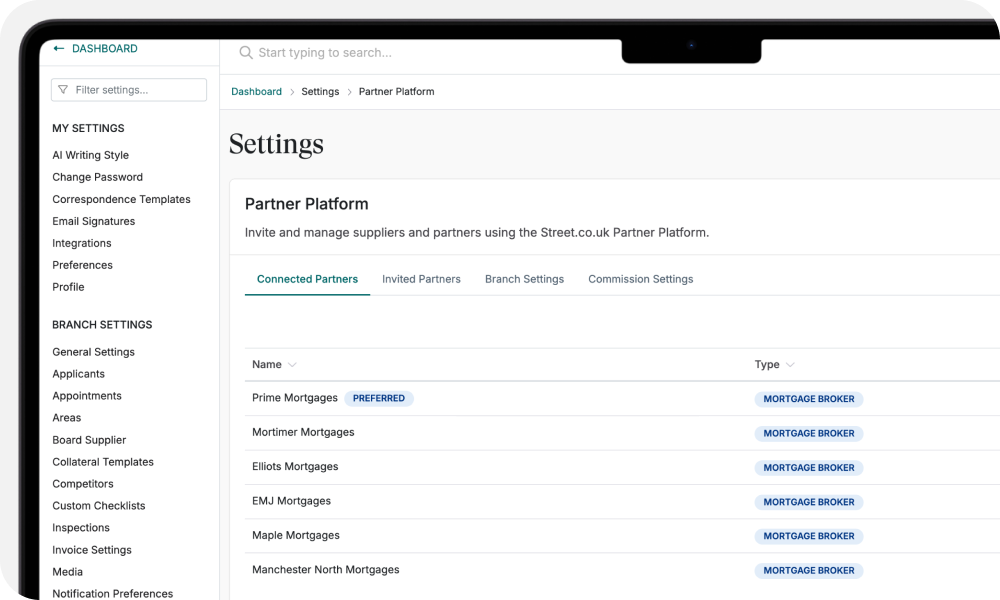This screenshot has width=1000, height=600.
Task: Click the Dashboard breadcrumb link
Action: [x=256, y=92]
